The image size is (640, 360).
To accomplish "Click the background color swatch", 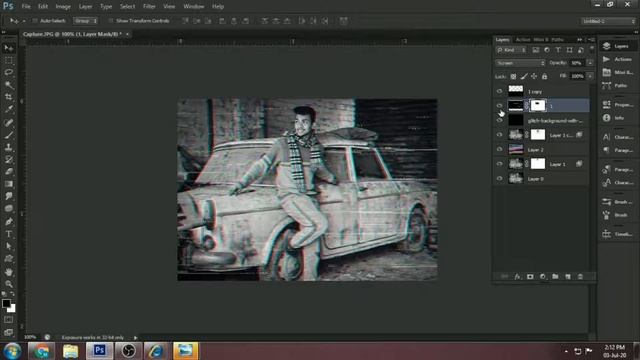I will pos(13,309).
